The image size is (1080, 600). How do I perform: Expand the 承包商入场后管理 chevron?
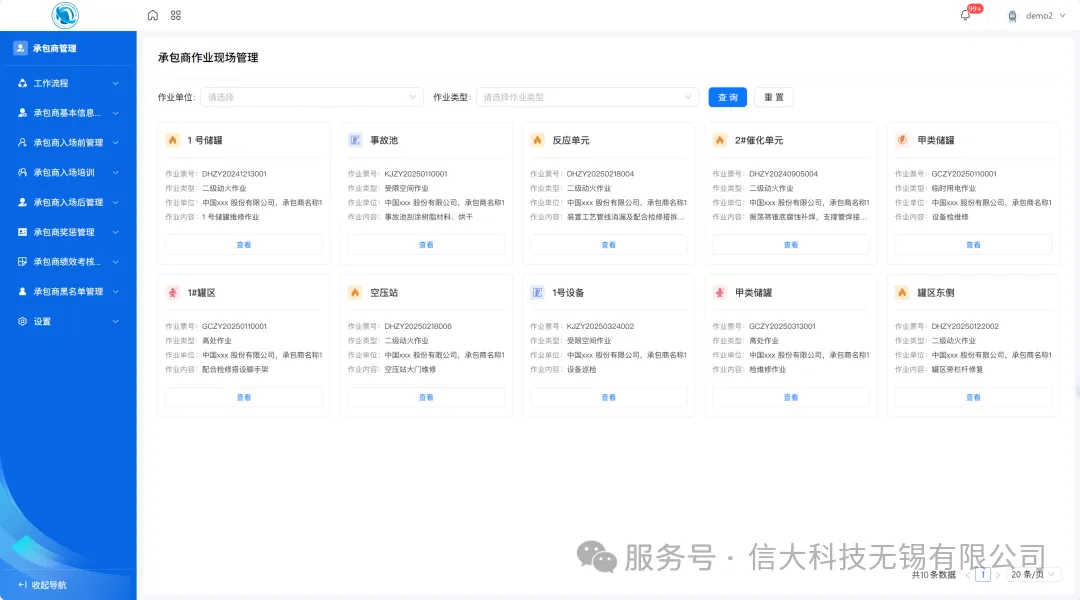[x=115, y=203]
